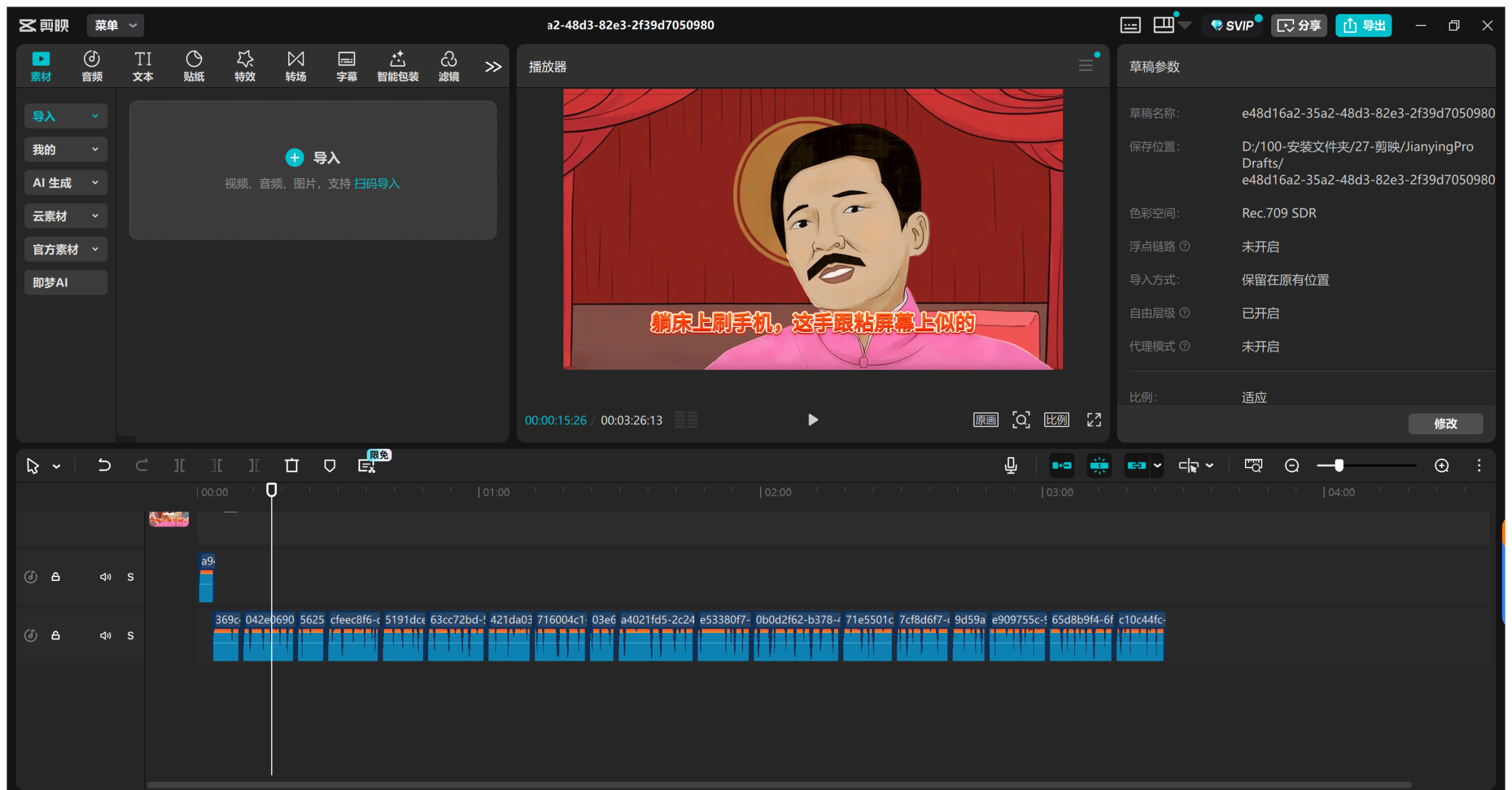This screenshot has height=790, width=1512.
Task: Click the 扫码导入 scan import link
Action: [377, 184]
